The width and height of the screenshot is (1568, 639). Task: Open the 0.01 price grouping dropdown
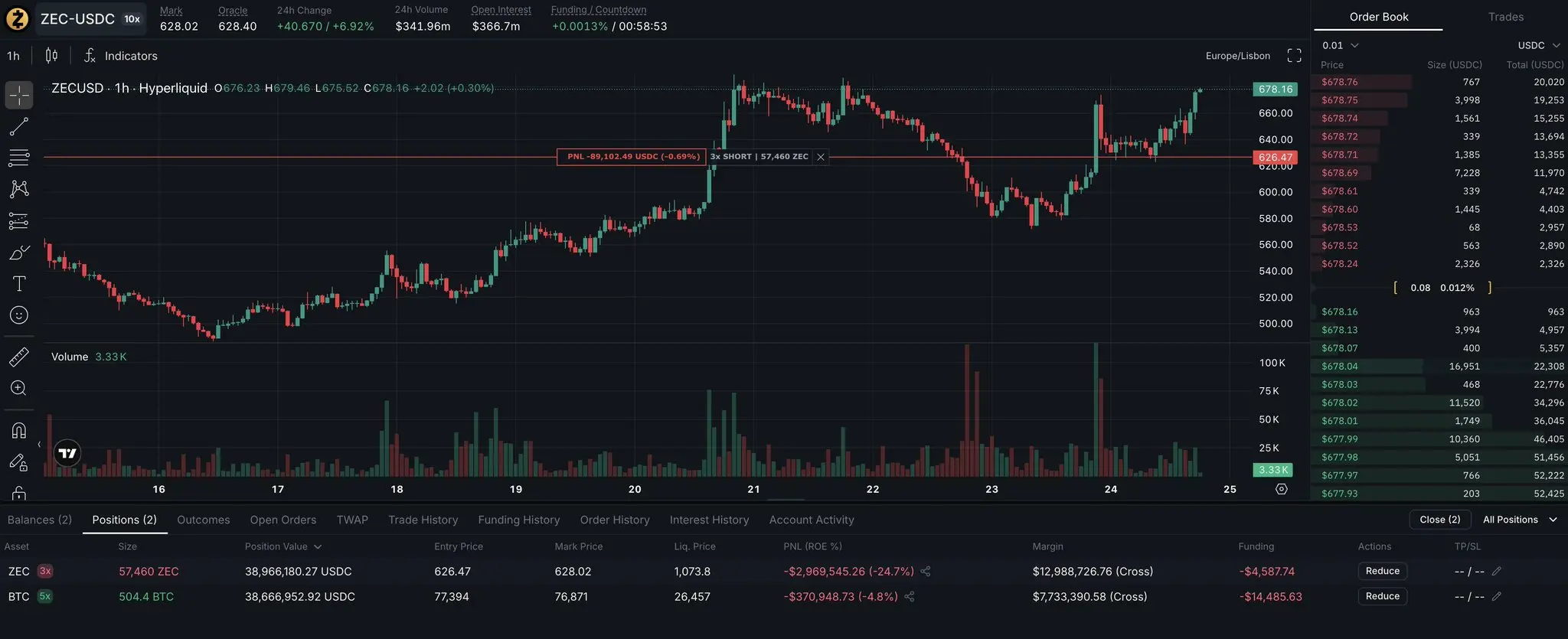tap(1341, 45)
